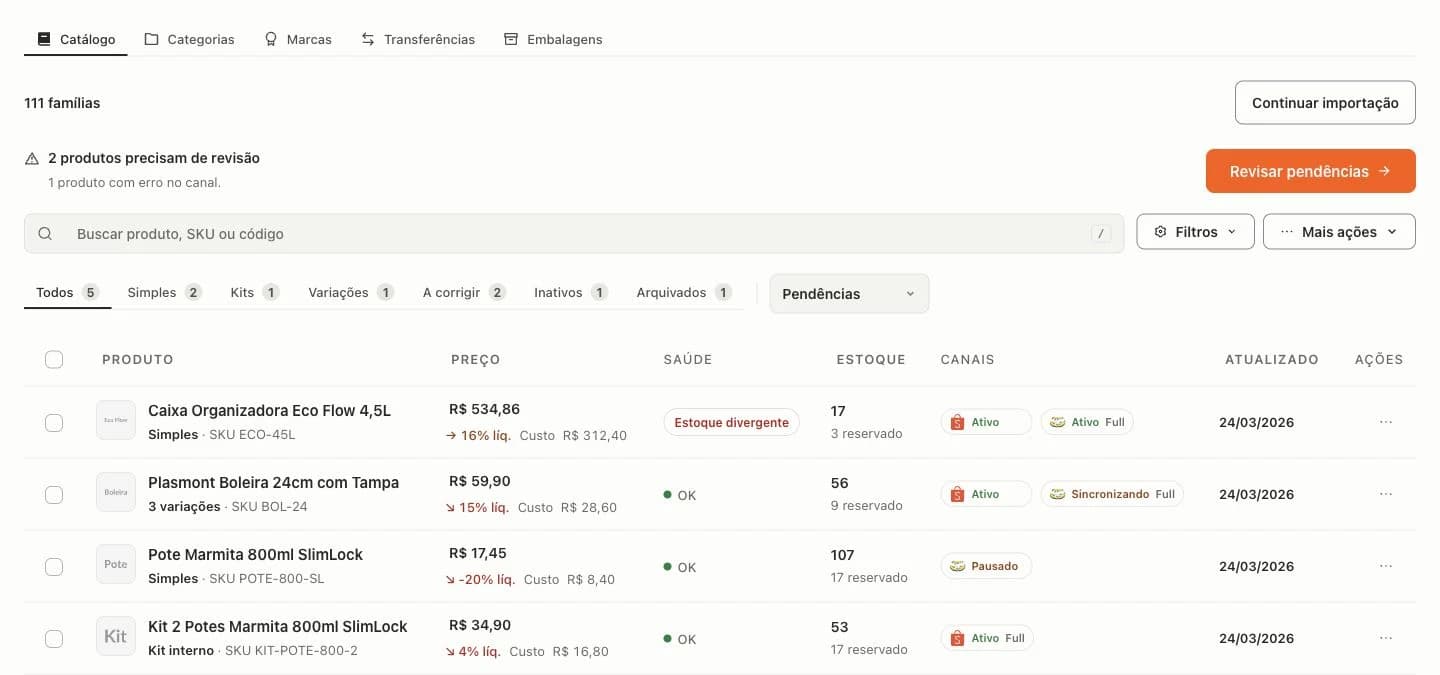
Task: Open the Filtros dropdown
Action: click(x=1195, y=231)
